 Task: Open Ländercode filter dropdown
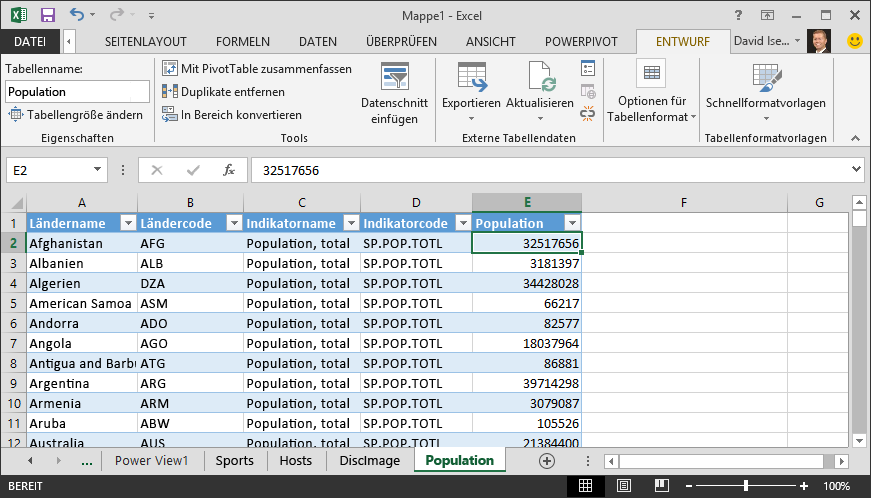[x=234, y=223]
